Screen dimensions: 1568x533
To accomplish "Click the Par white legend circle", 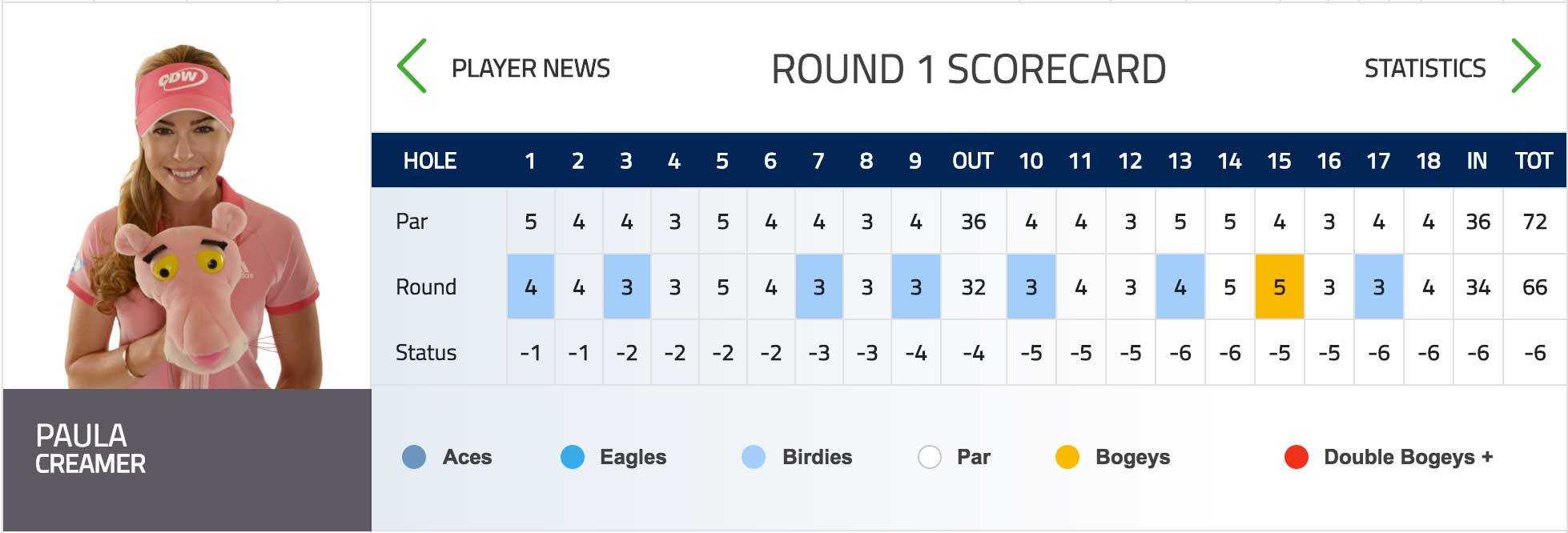I will pyautogui.click(x=929, y=457).
